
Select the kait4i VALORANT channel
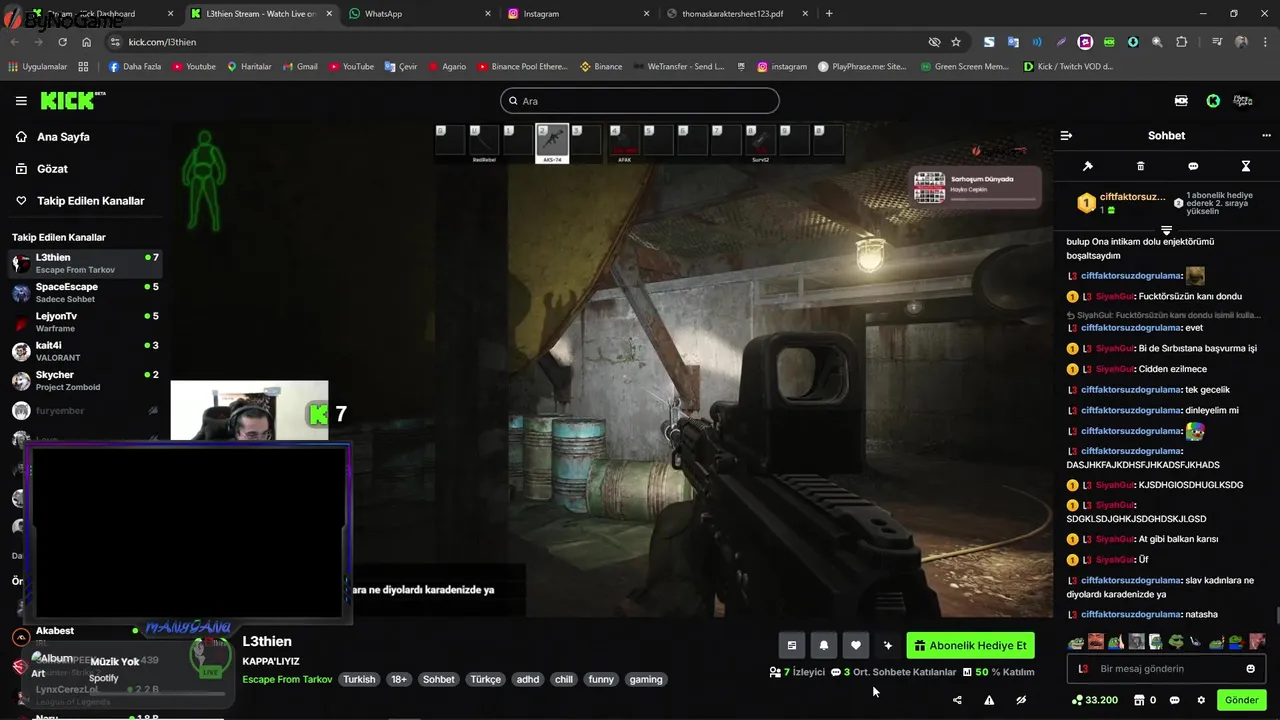coord(85,351)
